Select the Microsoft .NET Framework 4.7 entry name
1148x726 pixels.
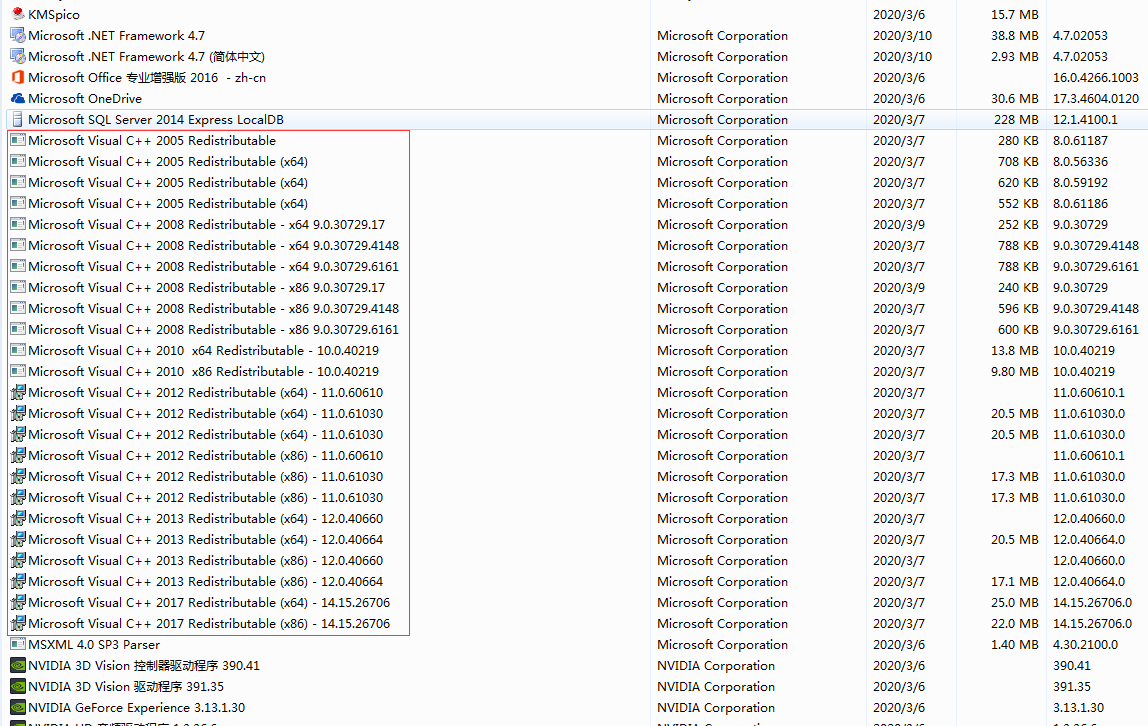116,35
